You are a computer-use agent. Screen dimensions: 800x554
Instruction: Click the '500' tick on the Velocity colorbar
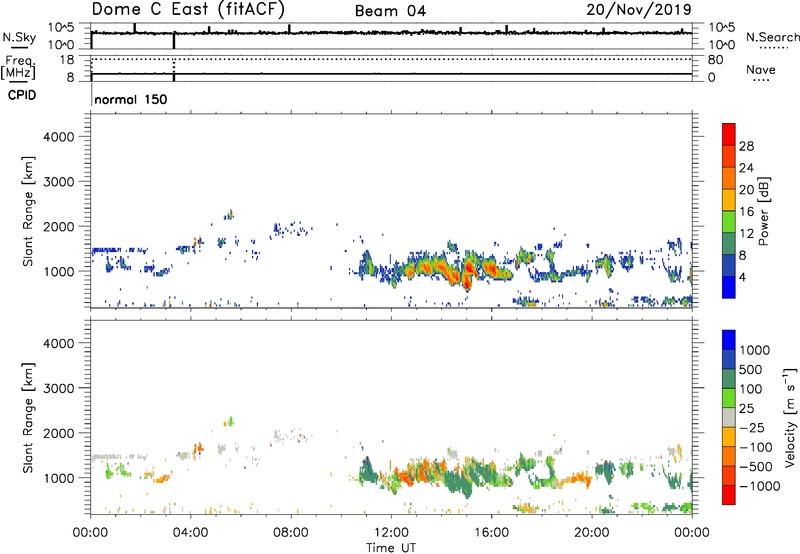tap(751, 370)
